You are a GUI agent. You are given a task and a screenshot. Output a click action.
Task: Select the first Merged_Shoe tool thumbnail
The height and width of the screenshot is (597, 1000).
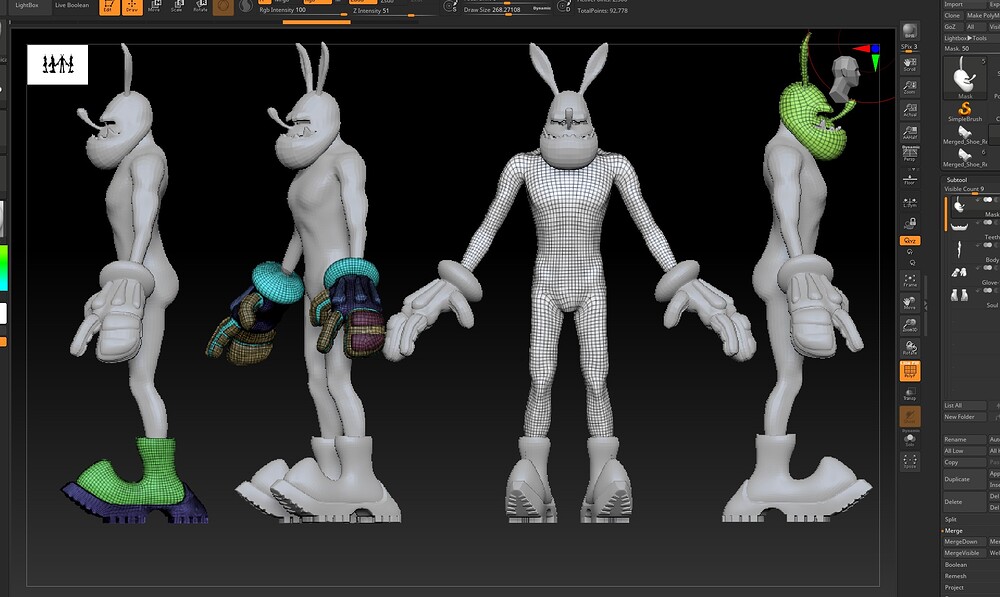coord(965,135)
